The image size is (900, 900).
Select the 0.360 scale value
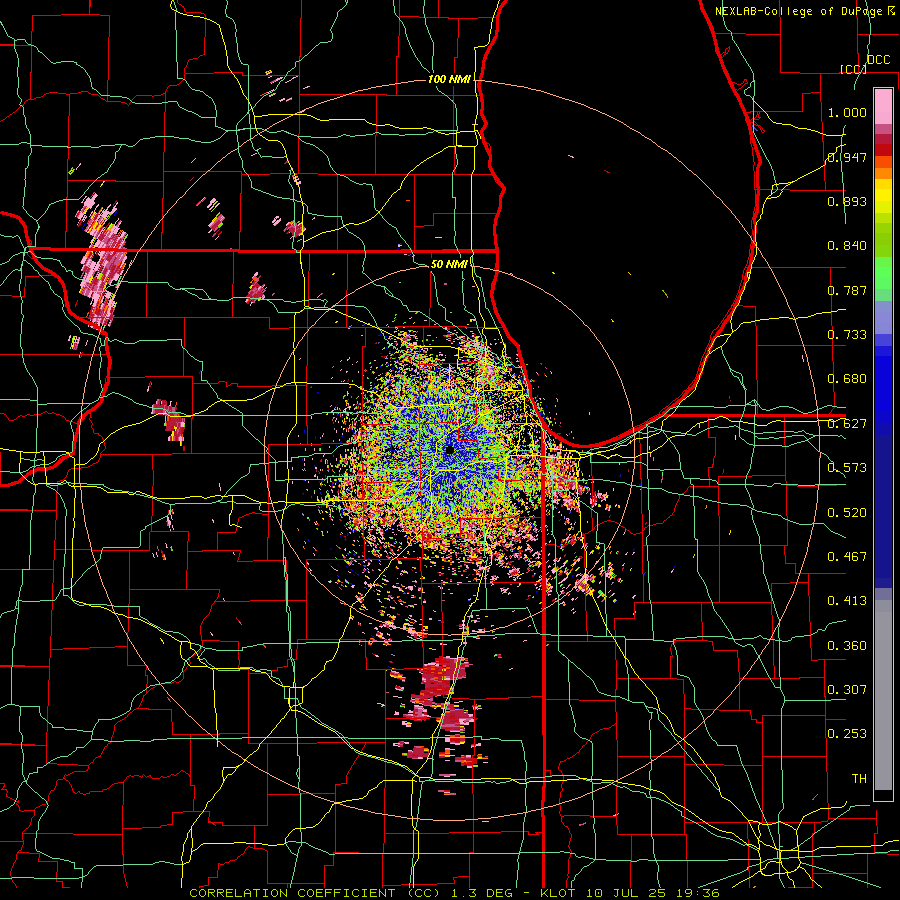coord(847,646)
